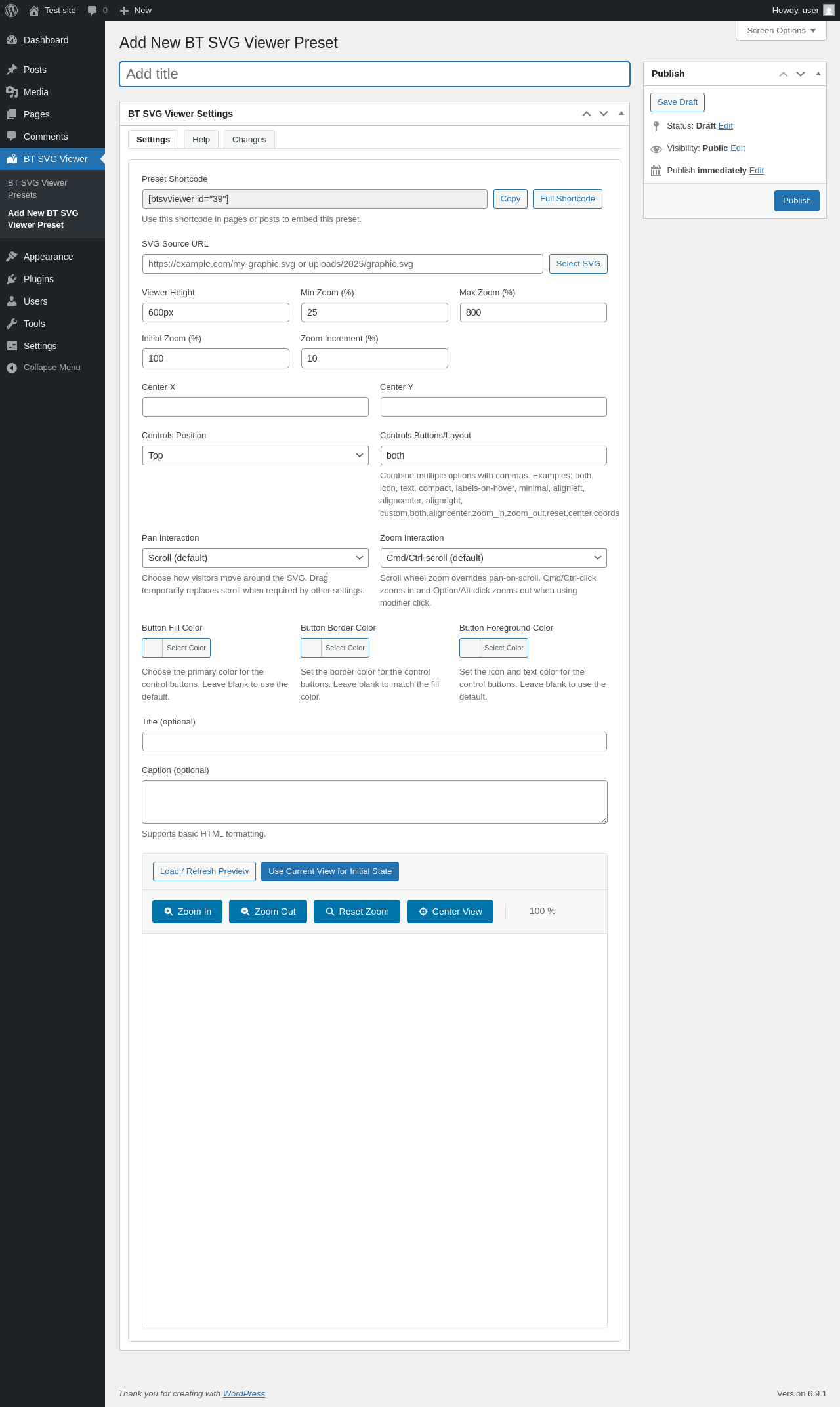Image resolution: width=840 pixels, height=1407 pixels.
Task: Click the comments bubble icon in admin bar
Action: coord(93,10)
